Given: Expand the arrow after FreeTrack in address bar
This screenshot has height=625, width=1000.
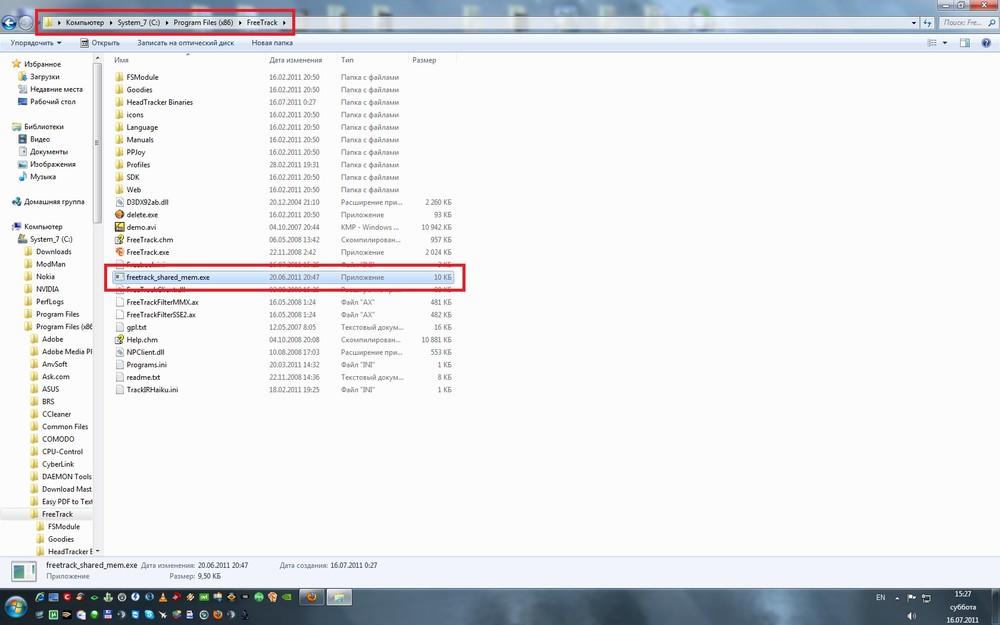Looking at the screenshot, I should [x=284, y=22].
